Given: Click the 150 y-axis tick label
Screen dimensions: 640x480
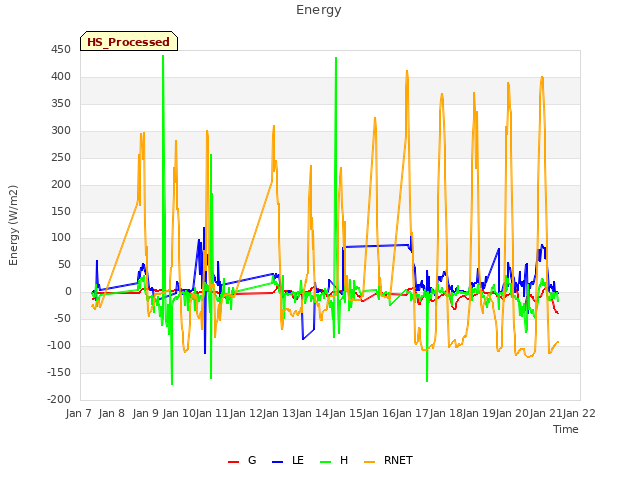Looking at the screenshot, I should click(61, 211).
